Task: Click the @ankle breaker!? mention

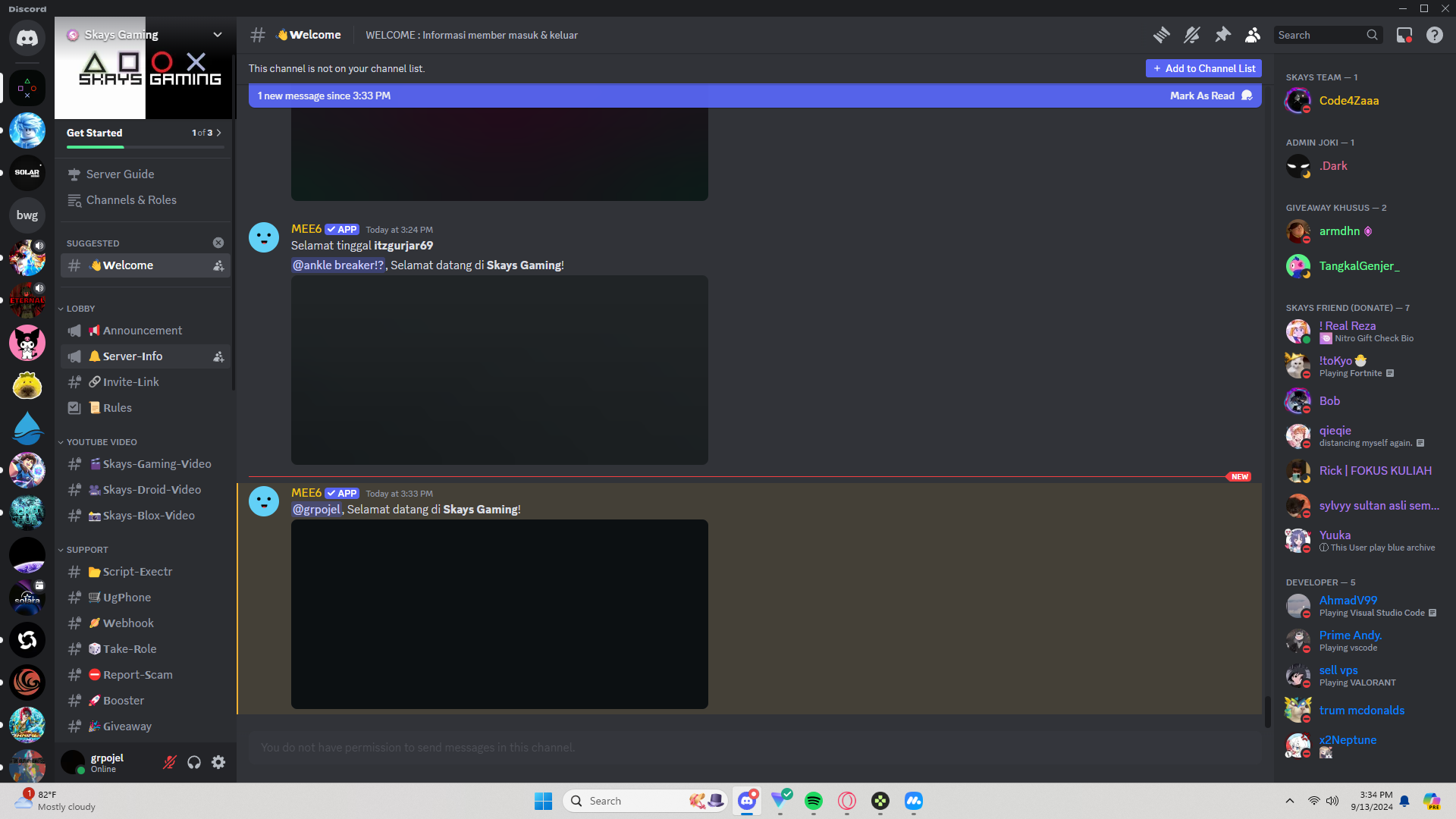Action: click(x=338, y=265)
